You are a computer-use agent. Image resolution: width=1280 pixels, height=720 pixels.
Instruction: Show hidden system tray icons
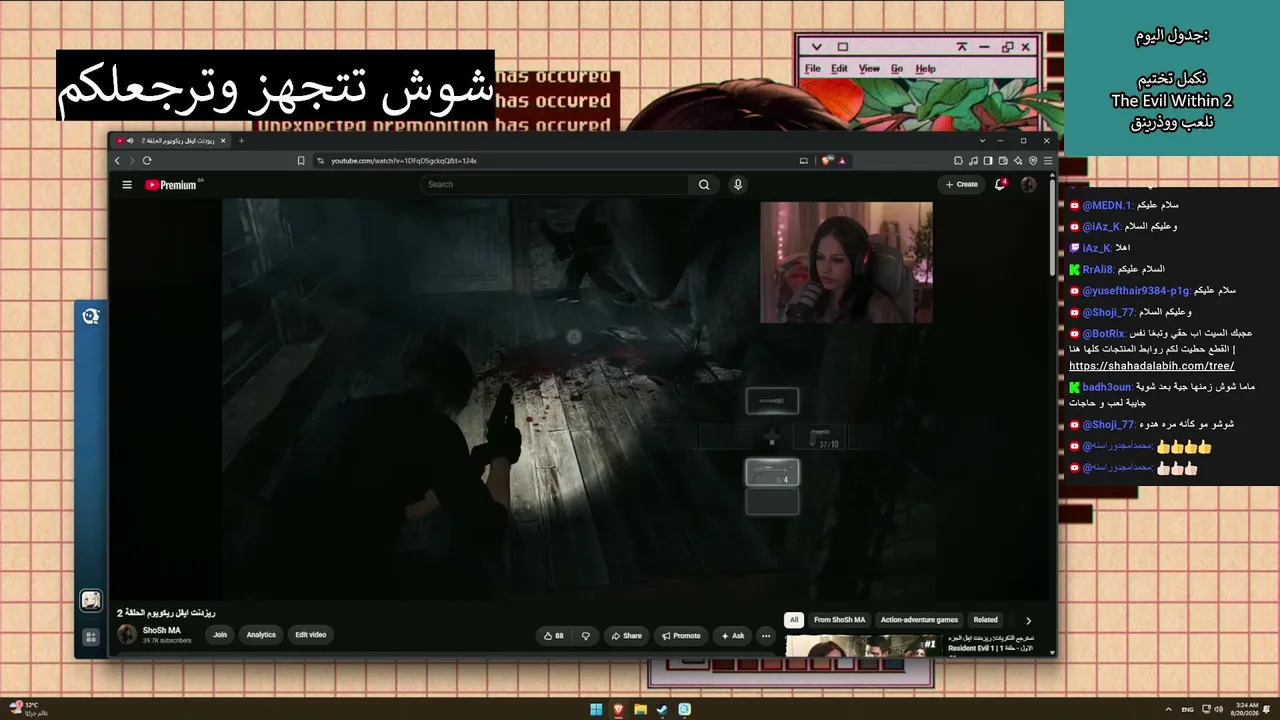point(1168,709)
